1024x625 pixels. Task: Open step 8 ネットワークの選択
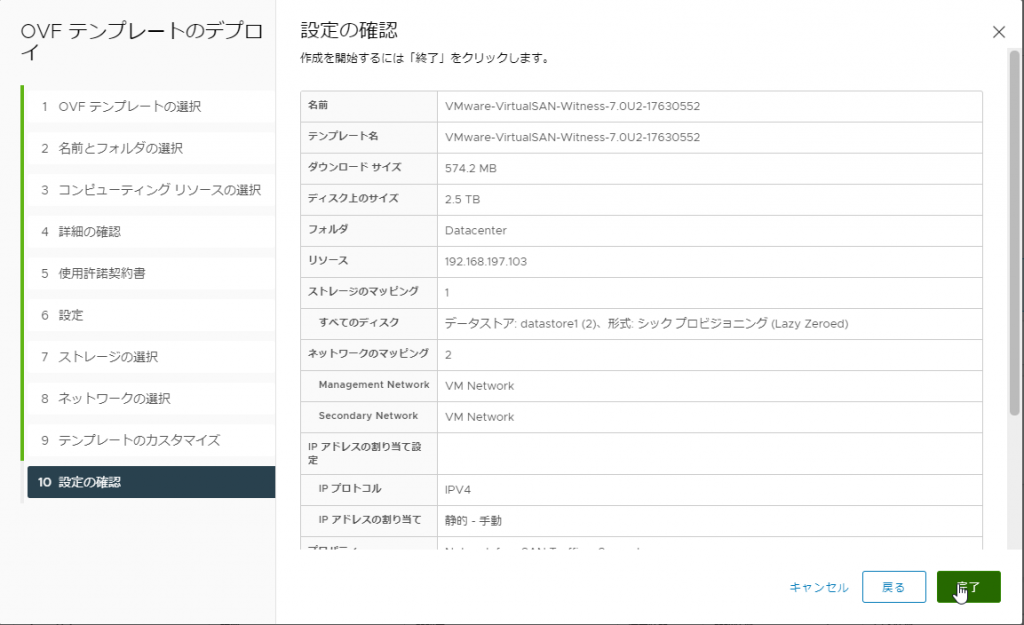(151, 399)
